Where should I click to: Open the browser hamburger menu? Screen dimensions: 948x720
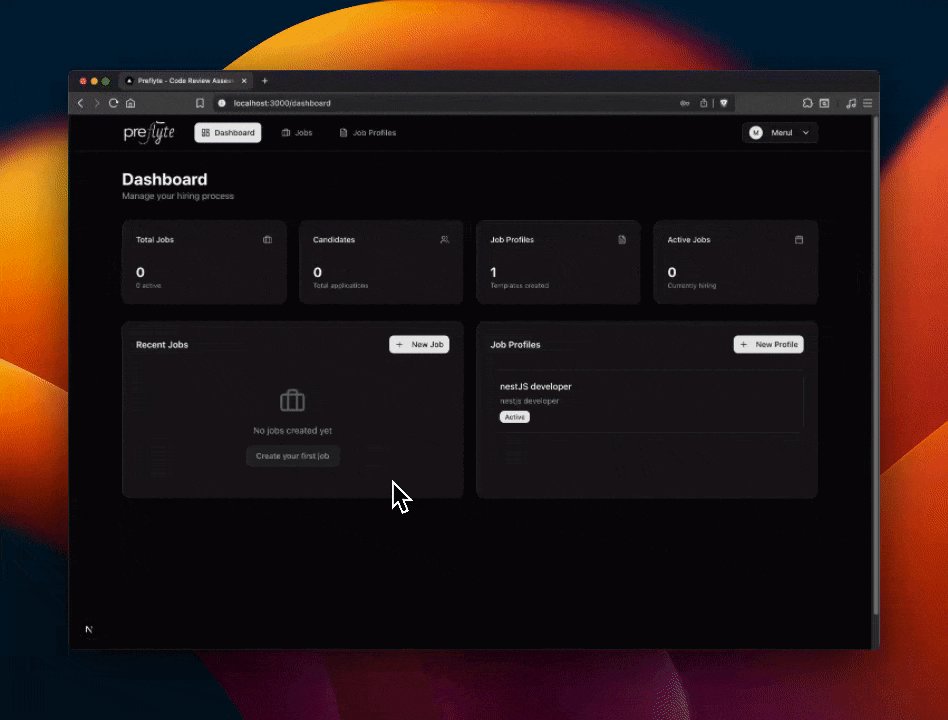[x=868, y=103]
